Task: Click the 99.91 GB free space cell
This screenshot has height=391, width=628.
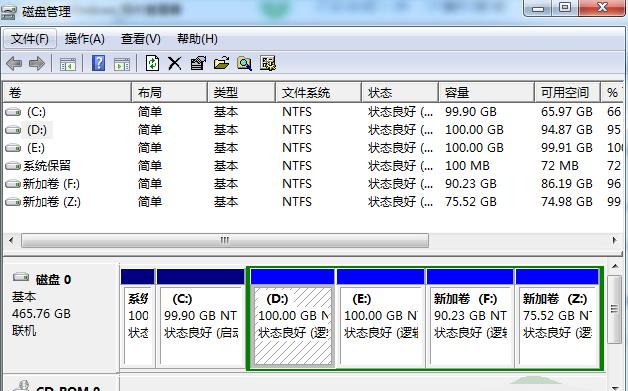Action: coord(567,148)
